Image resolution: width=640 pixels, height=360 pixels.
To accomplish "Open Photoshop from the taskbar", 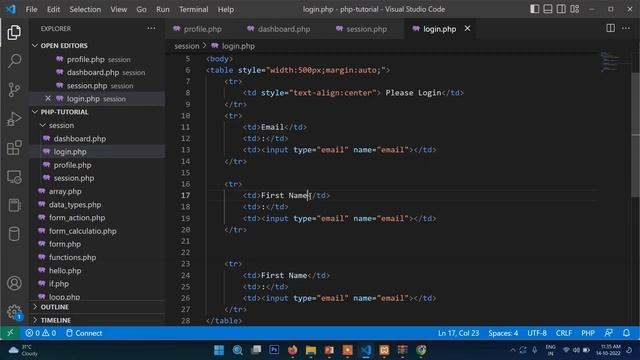I will click(x=274, y=350).
